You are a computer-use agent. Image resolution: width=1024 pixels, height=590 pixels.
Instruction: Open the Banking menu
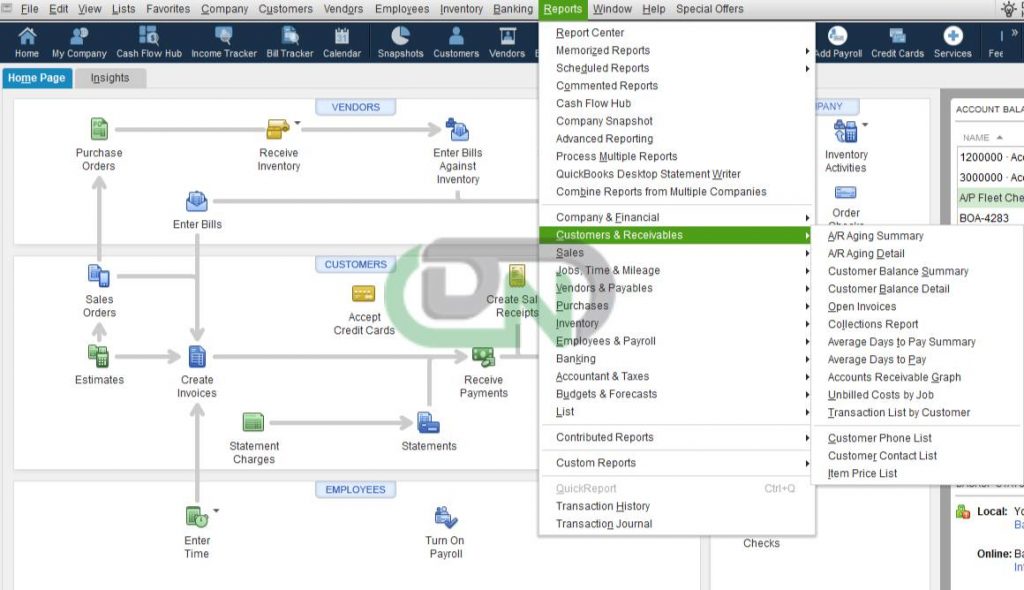point(513,9)
